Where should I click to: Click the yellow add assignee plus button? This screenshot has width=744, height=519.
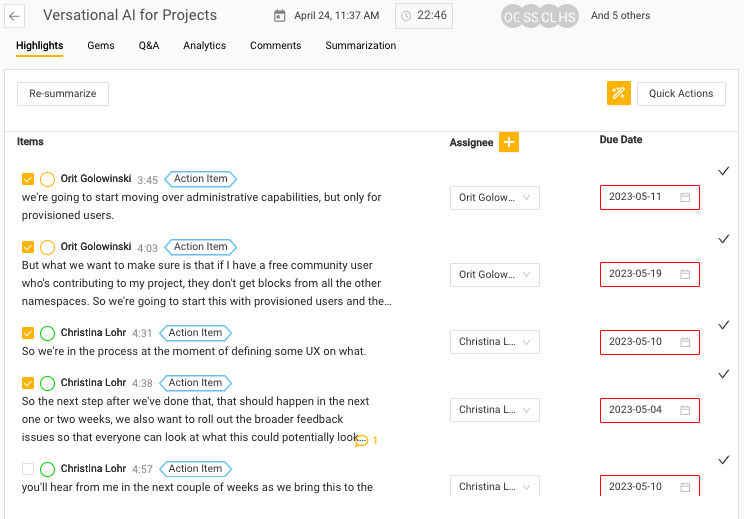(x=509, y=142)
